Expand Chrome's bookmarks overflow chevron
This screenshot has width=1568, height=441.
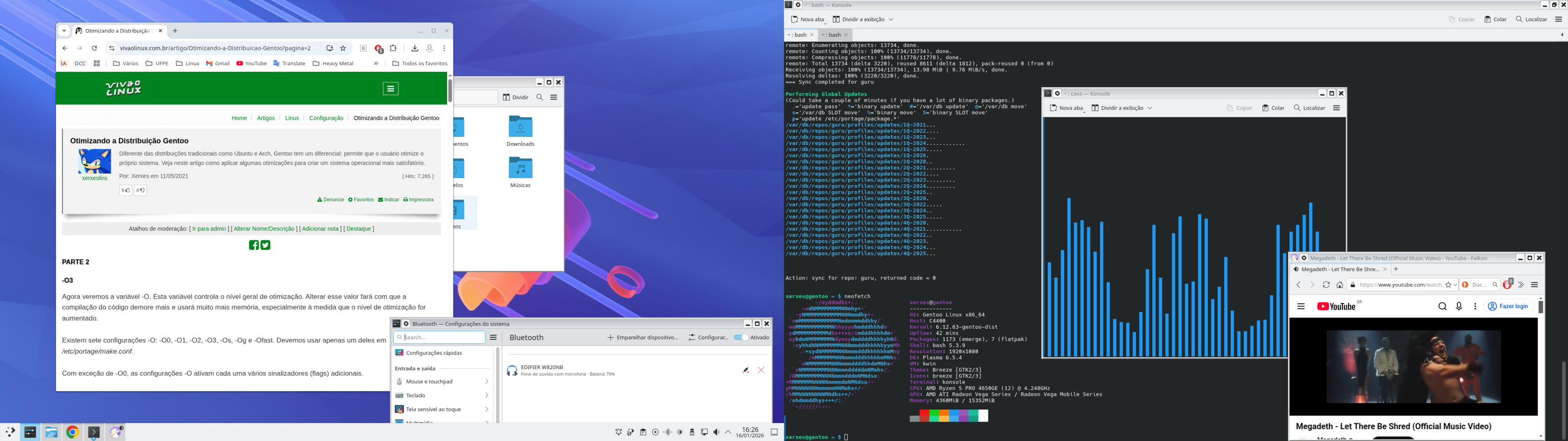coord(376,63)
